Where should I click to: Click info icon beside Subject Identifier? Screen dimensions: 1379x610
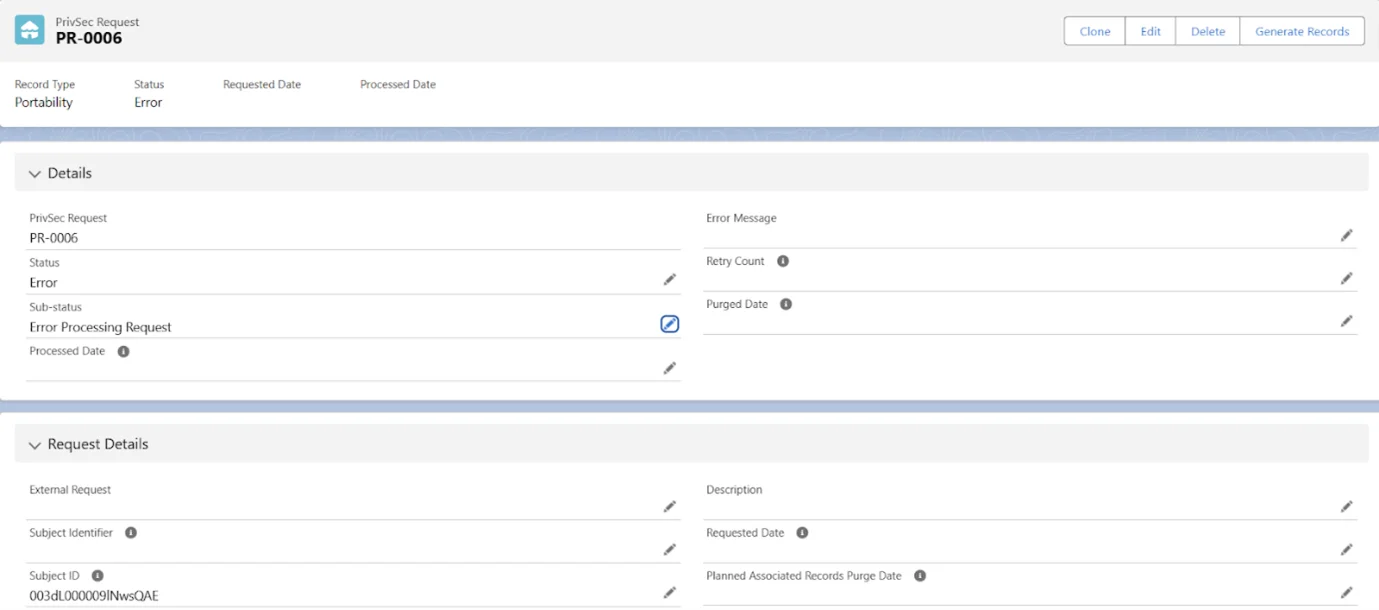(x=131, y=533)
